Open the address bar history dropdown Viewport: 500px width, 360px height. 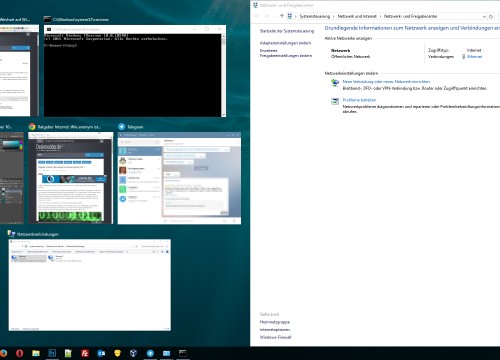tap(484, 16)
